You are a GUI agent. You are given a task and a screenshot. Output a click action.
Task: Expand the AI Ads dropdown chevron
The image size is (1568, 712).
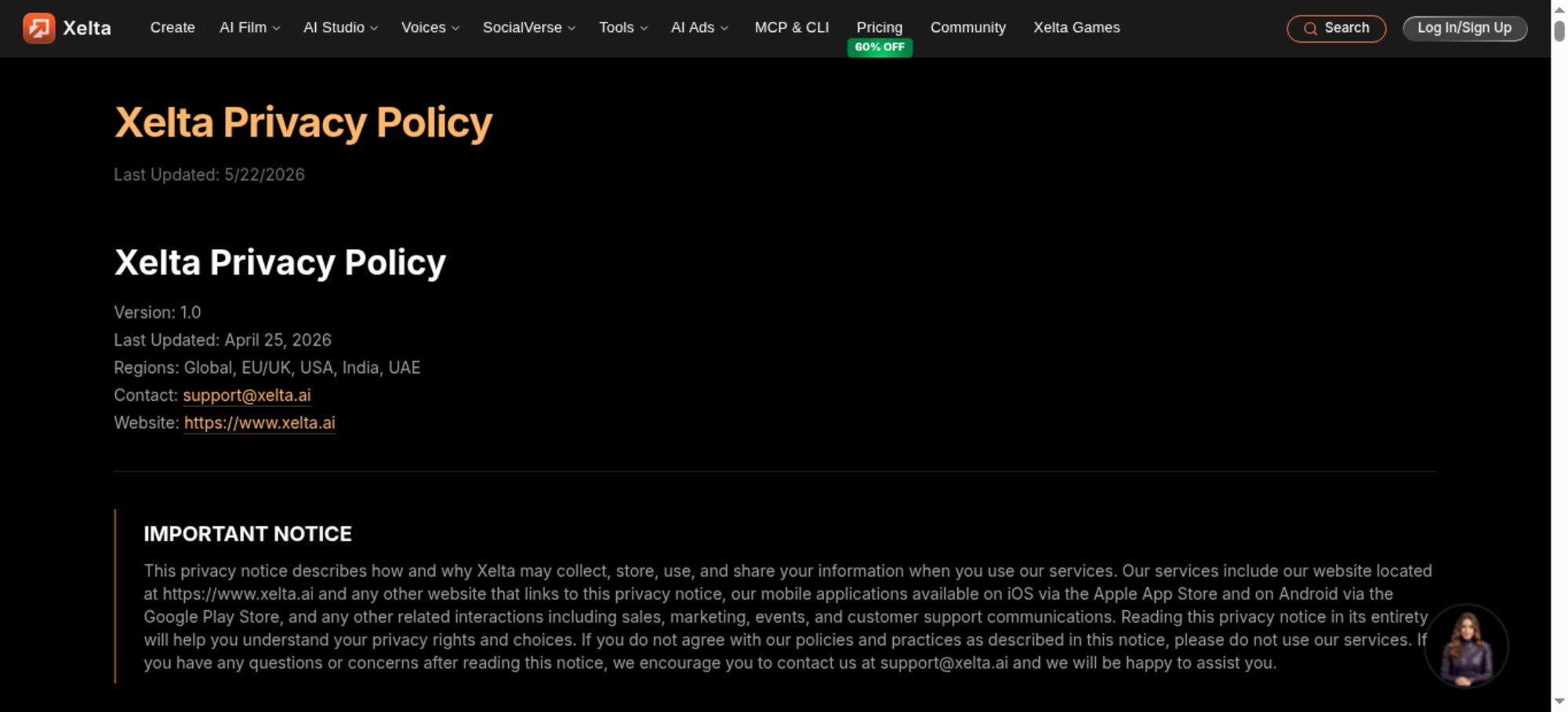[724, 28]
